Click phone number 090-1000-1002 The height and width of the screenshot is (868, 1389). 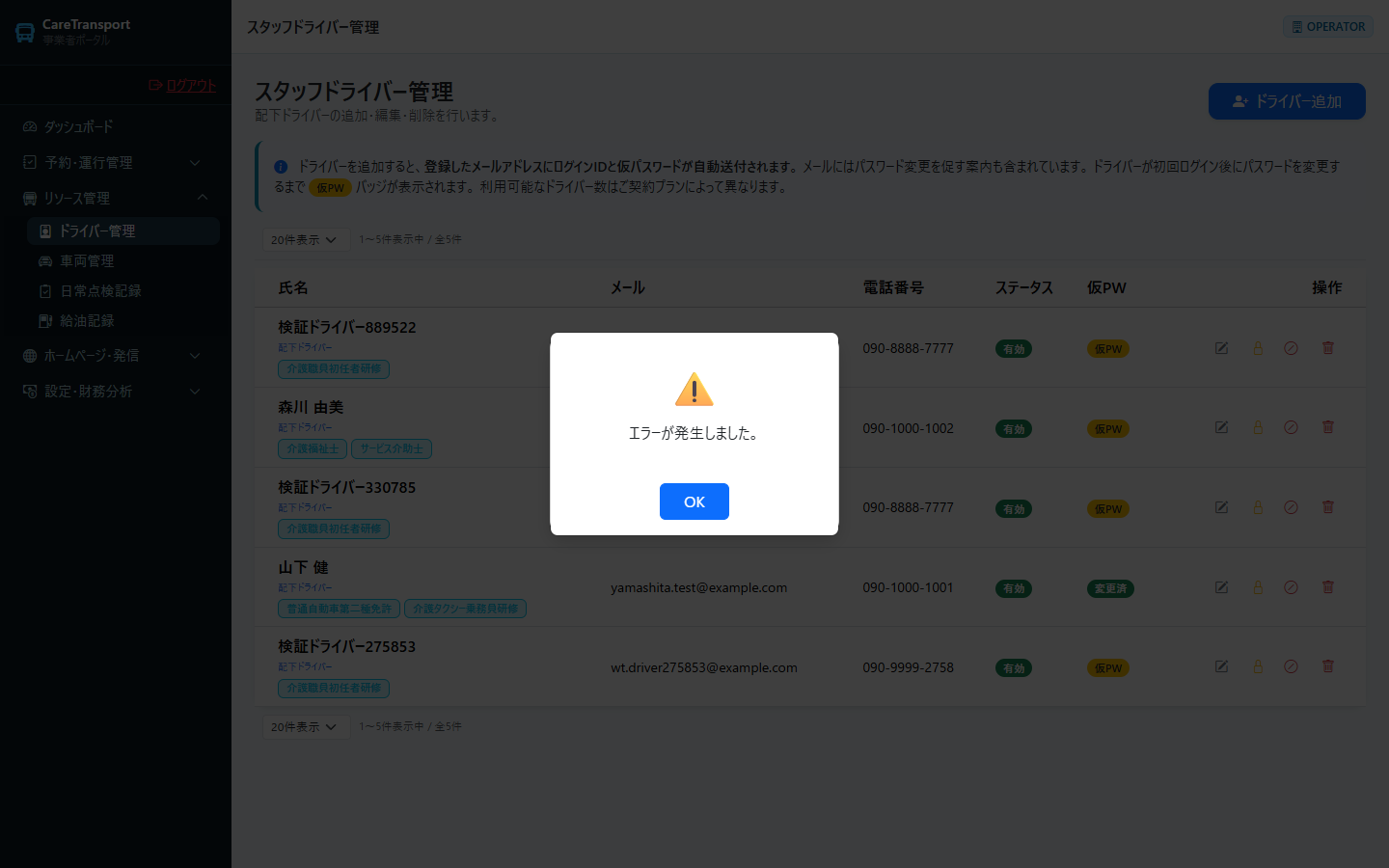click(908, 428)
